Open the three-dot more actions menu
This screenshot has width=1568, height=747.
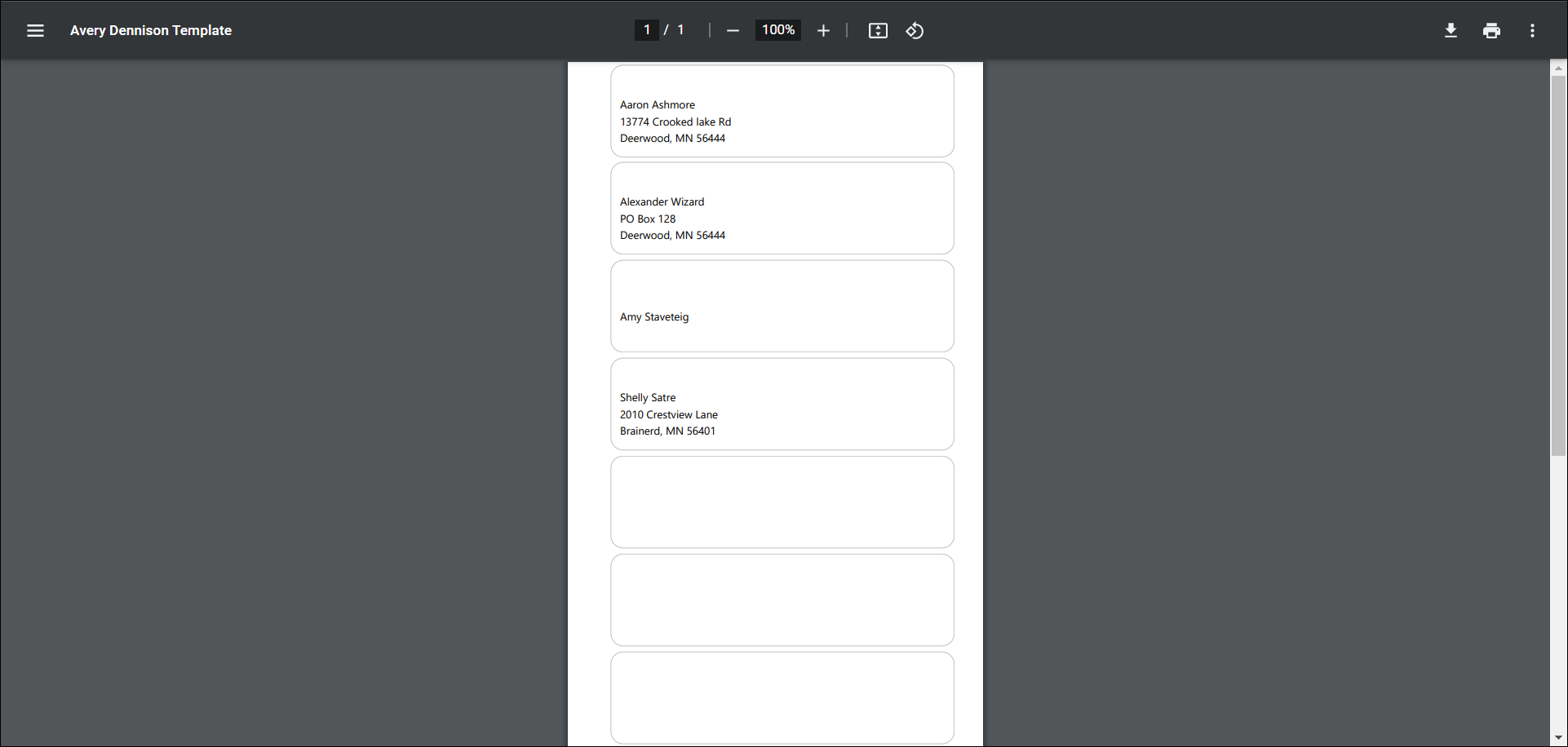click(x=1532, y=30)
